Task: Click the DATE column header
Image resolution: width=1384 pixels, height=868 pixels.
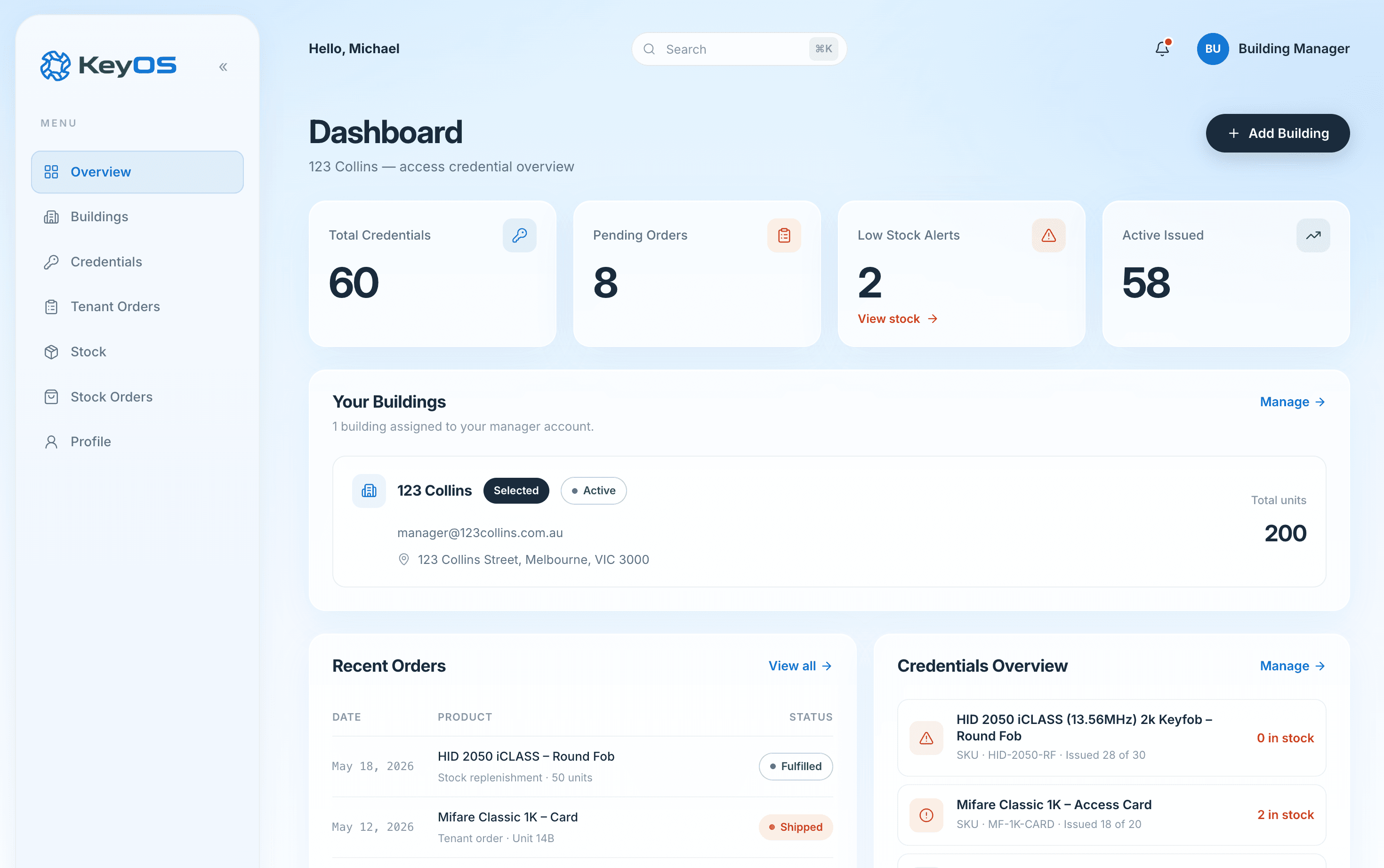Action: (x=347, y=717)
